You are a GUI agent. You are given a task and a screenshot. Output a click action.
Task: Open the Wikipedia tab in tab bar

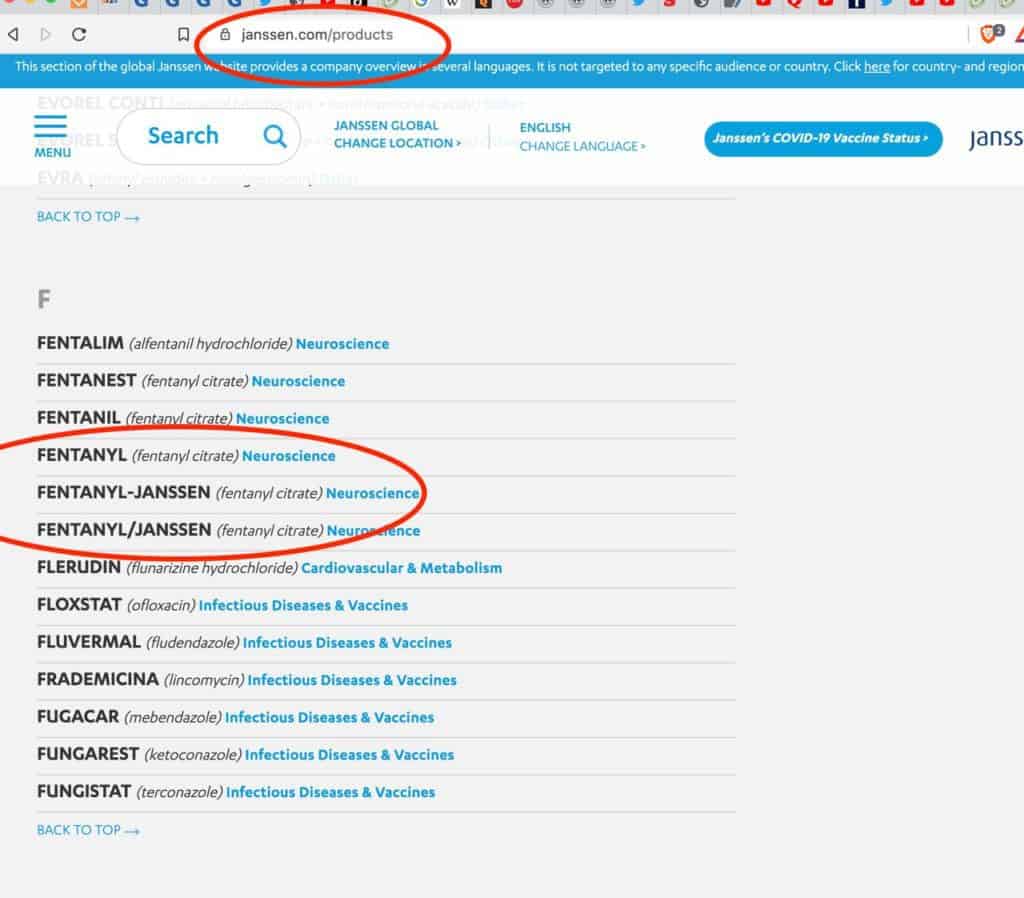tap(452, 4)
